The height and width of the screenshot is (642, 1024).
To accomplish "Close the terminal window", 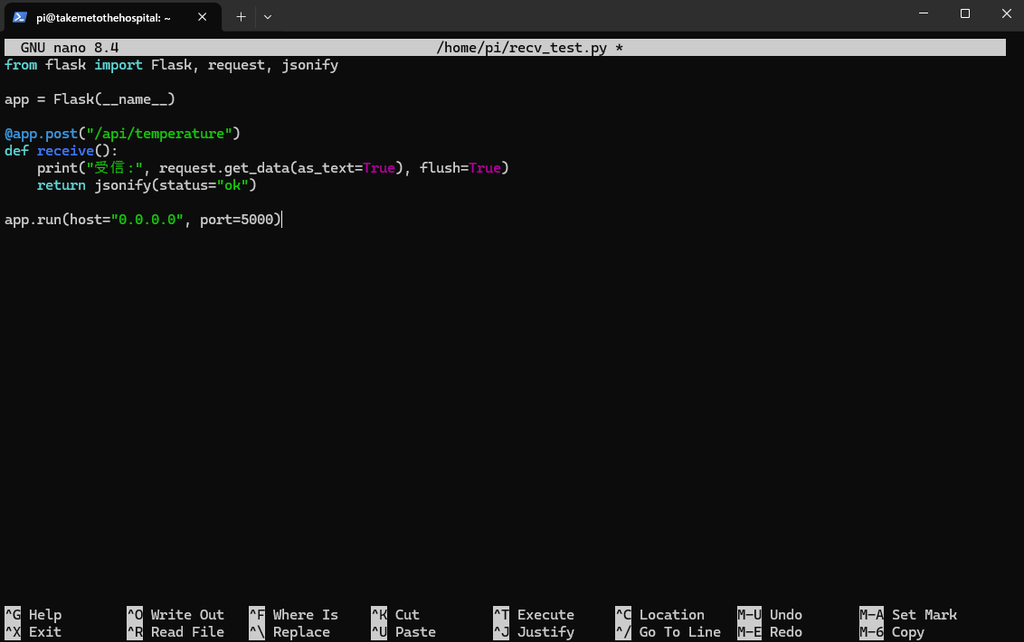I will (x=1006, y=13).
